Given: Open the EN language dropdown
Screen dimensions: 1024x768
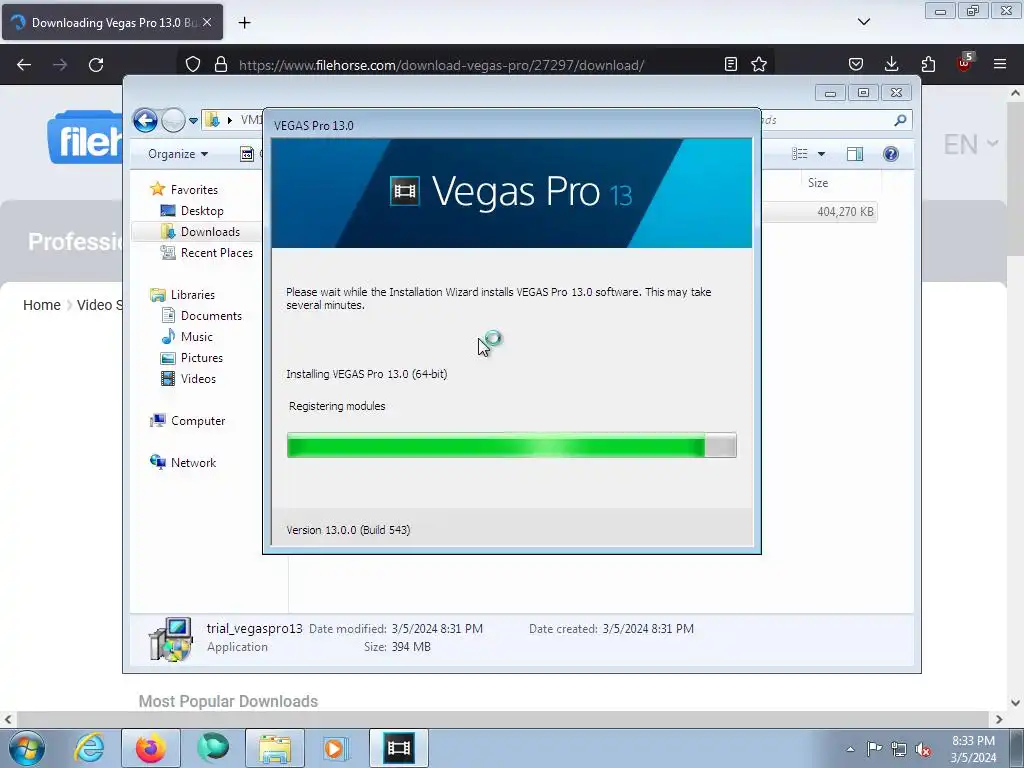Looking at the screenshot, I should click(x=970, y=144).
